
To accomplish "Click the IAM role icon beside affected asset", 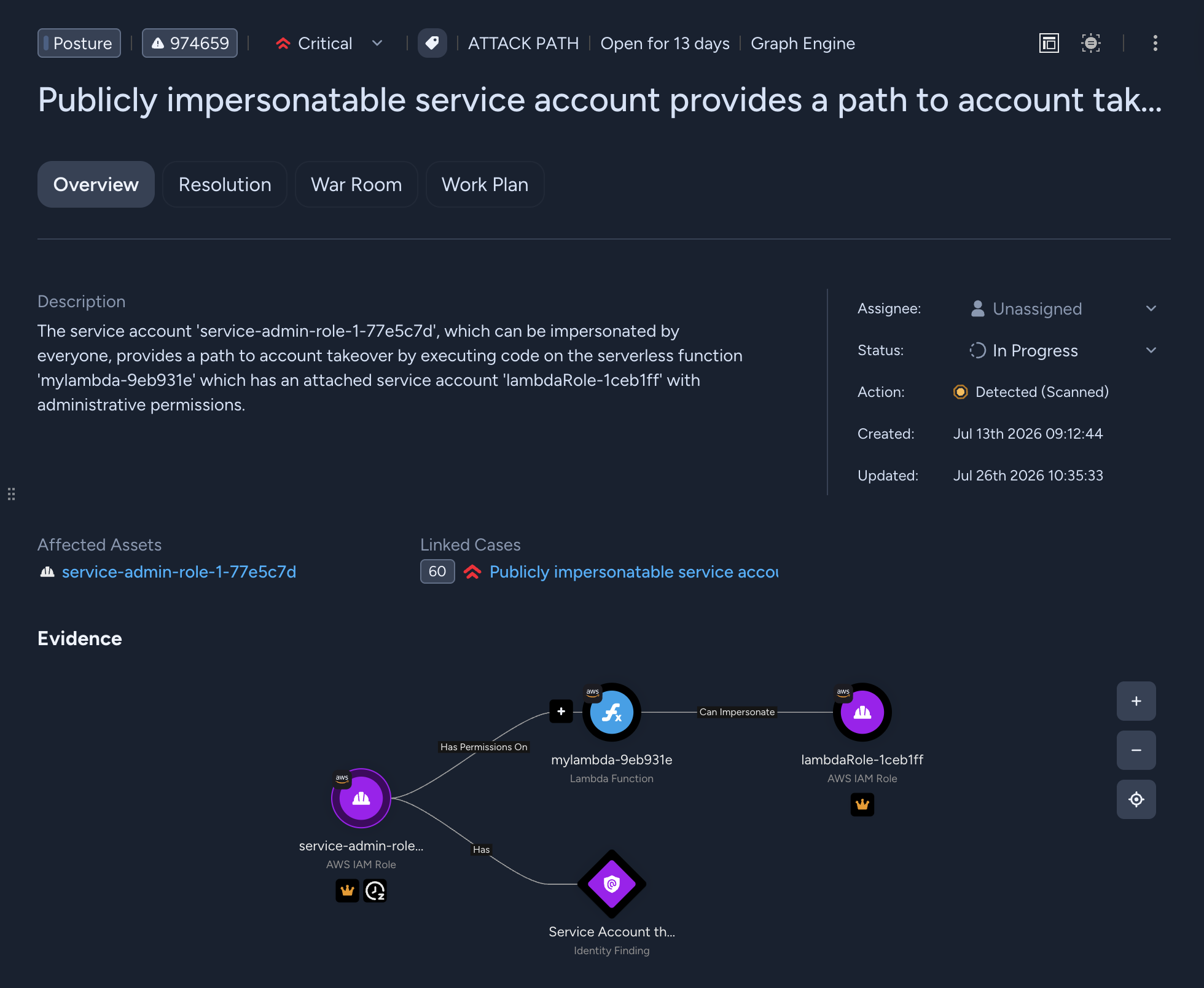I will (x=47, y=572).
